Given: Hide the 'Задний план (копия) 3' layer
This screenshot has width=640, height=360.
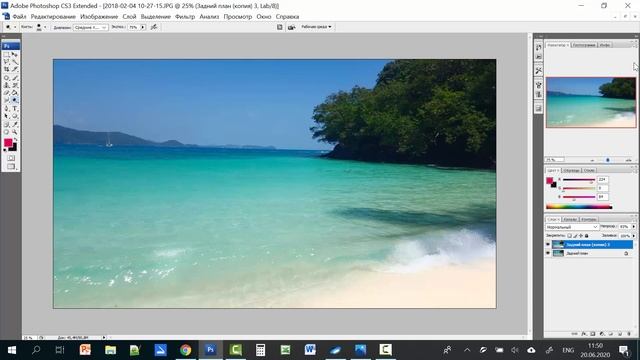Looking at the screenshot, I should (548, 244).
